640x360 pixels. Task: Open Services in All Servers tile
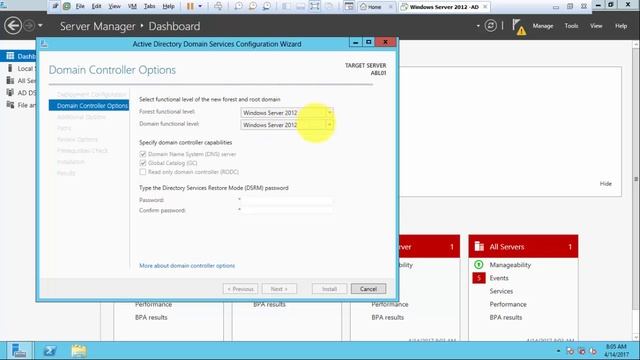(501, 291)
